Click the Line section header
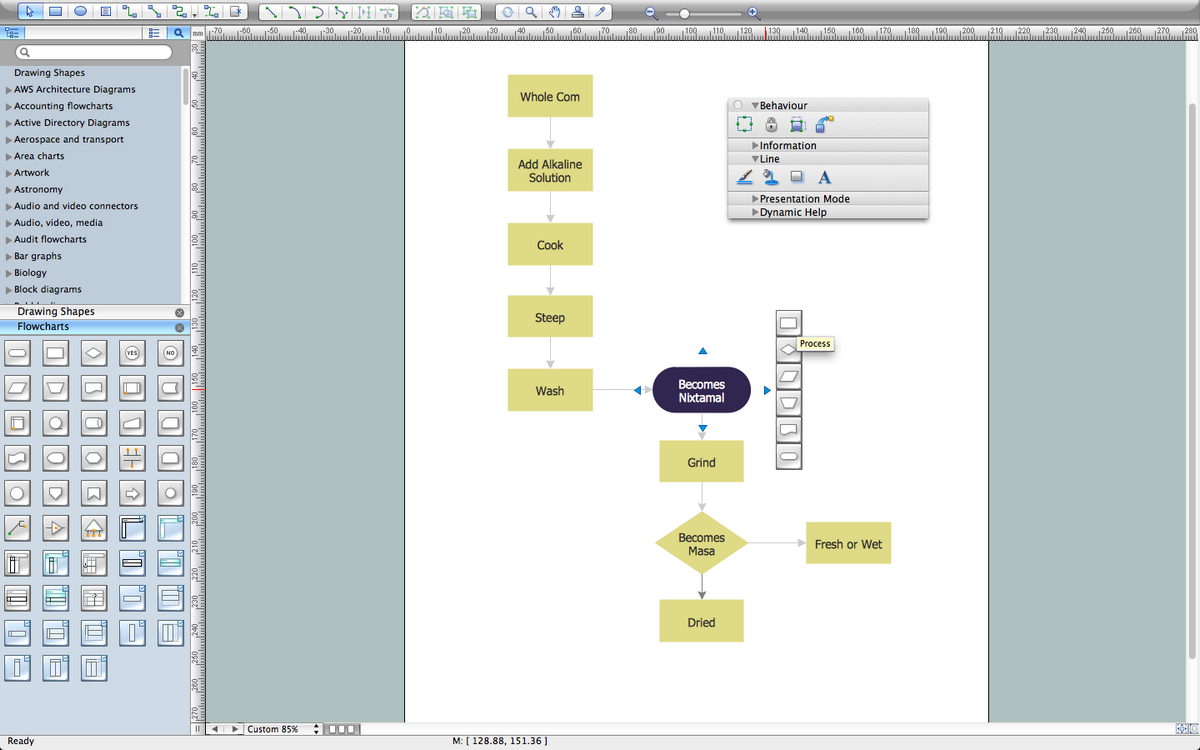 tap(828, 159)
